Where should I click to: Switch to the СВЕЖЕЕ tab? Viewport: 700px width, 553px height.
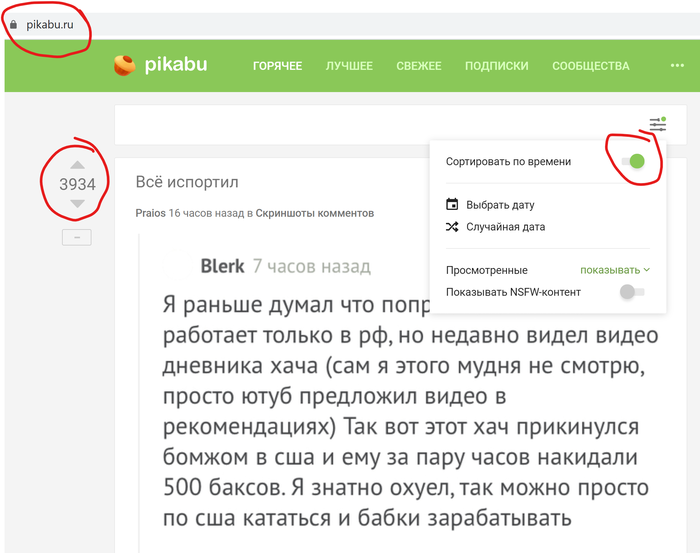tap(419, 66)
